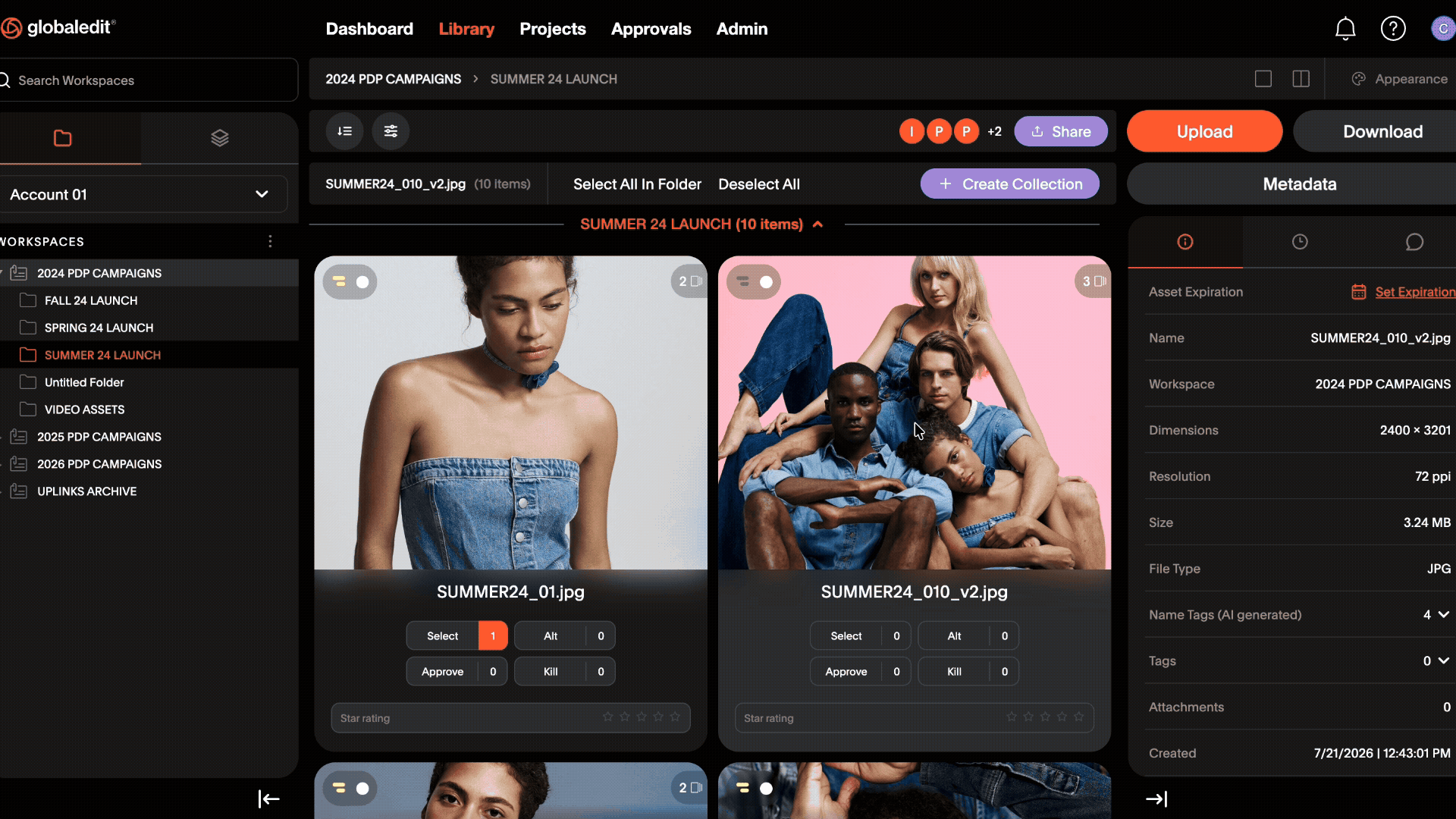Open SUMMER24_01.jpg thumbnail image
Image resolution: width=1456 pixels, height=819 pixels.
tap(511, 413)
